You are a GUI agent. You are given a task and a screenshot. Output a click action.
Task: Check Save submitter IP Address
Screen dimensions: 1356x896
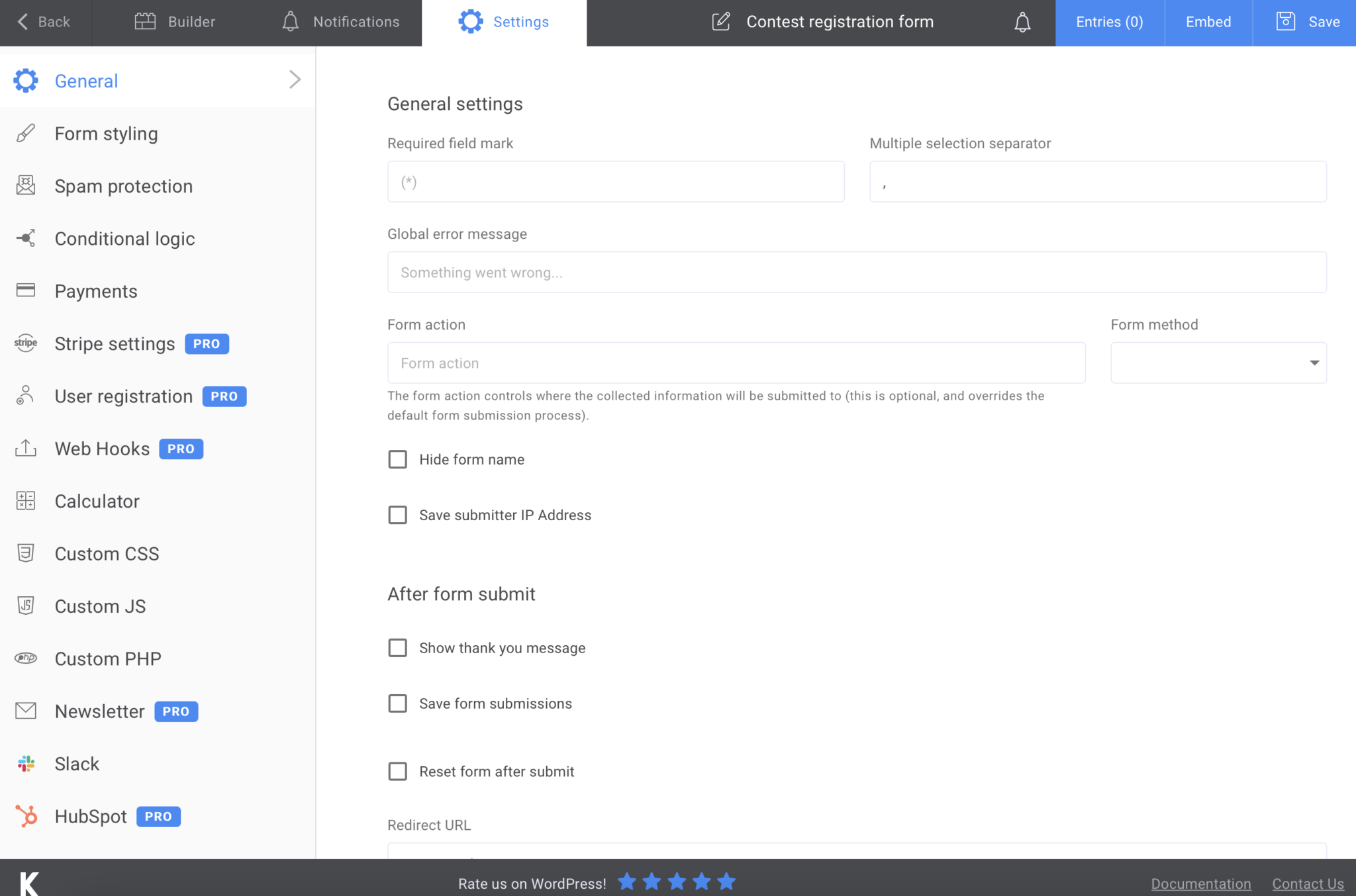pyautogui.click(x=397, y=515)
